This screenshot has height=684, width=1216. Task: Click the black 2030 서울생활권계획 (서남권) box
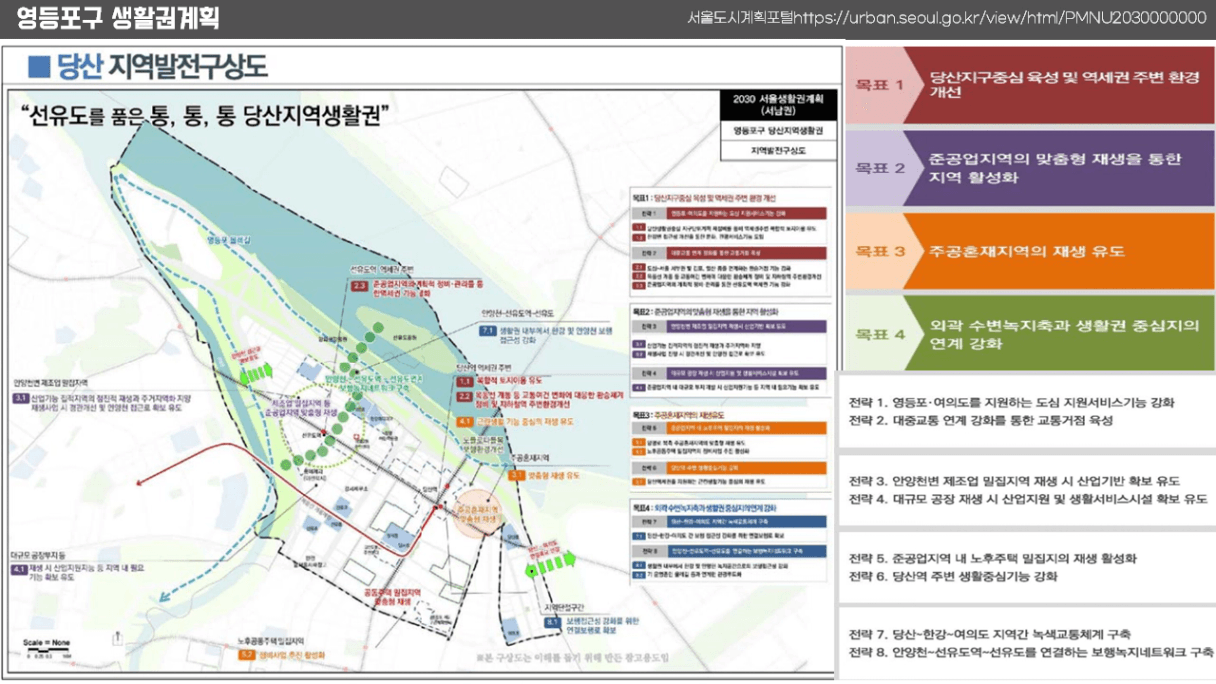(777, 104)
